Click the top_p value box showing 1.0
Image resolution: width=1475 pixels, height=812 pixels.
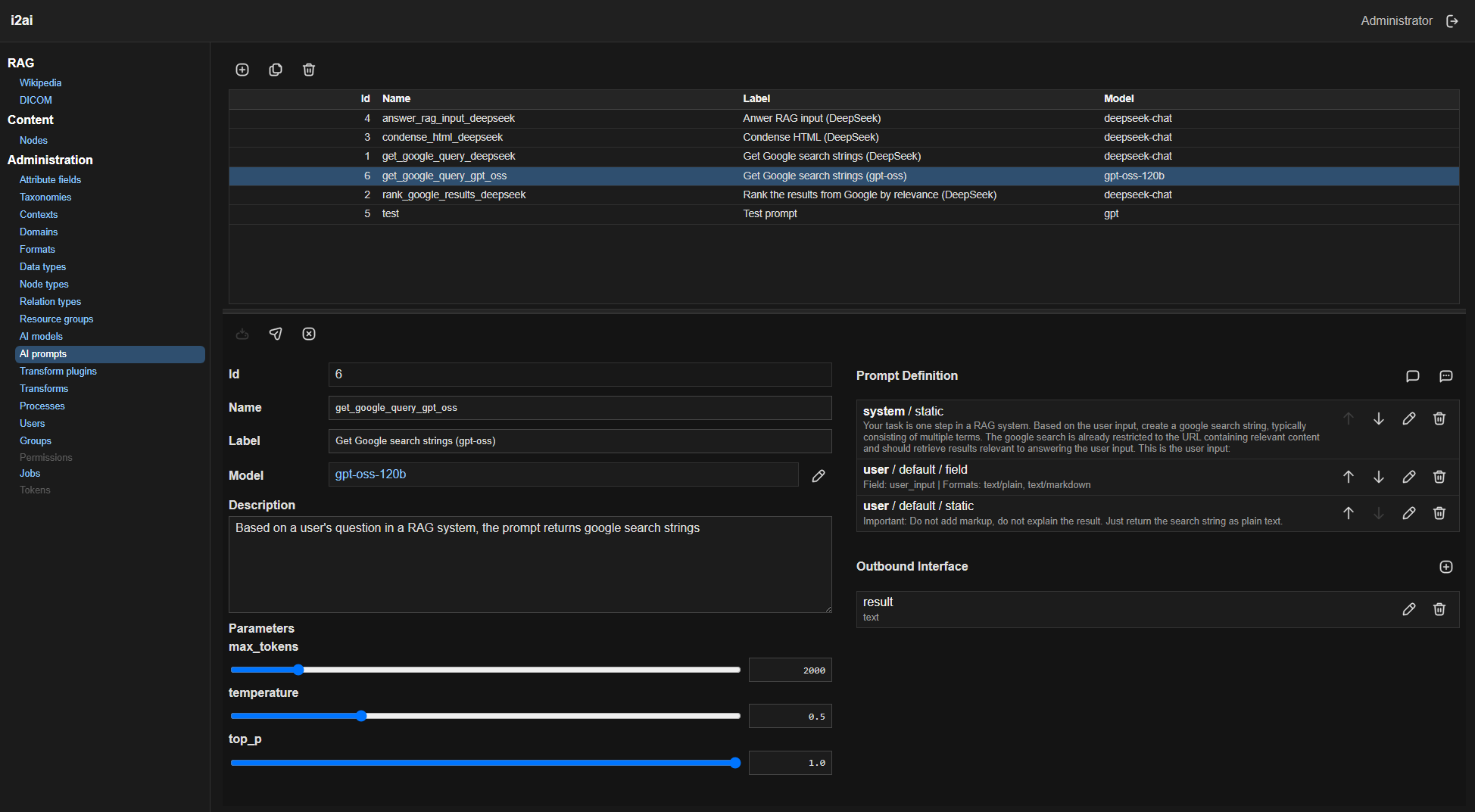[x=791, y=763]
